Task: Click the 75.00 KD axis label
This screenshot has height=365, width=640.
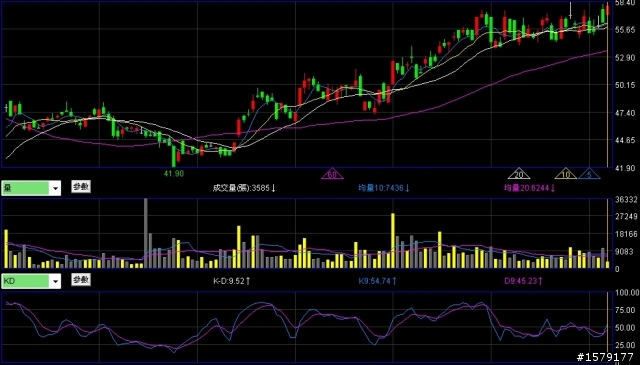Action: click(x=625, y=310)
